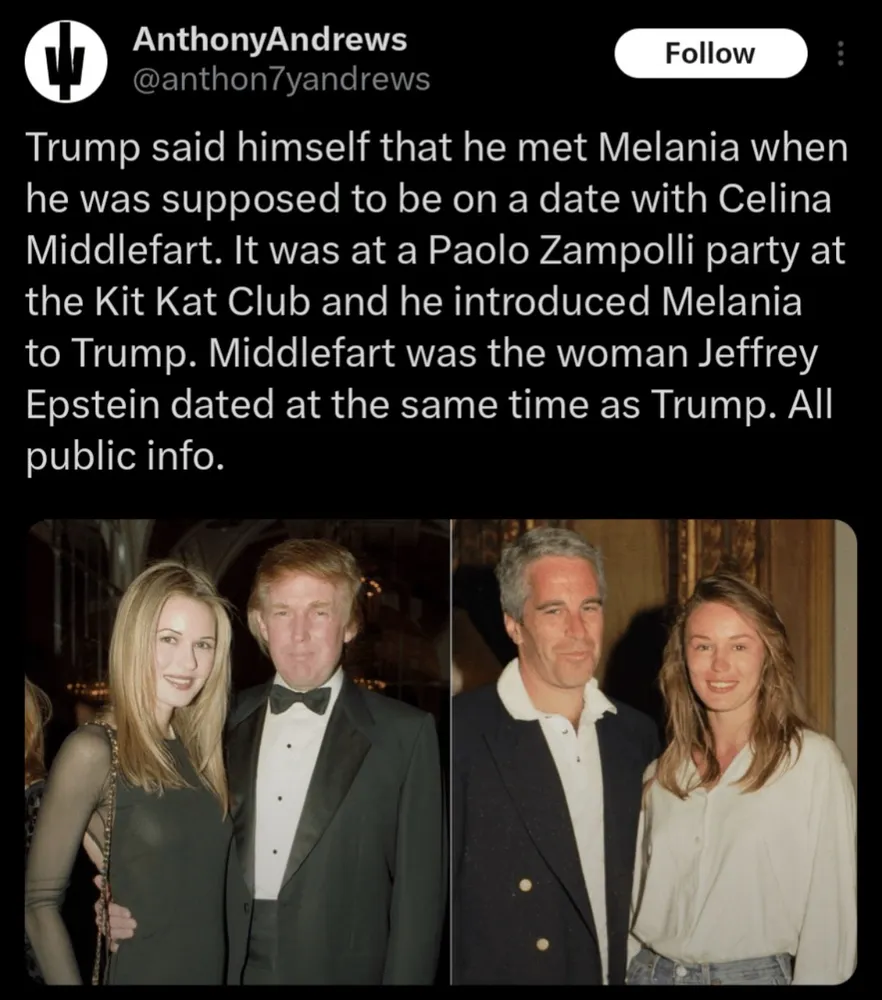Click the tweet body text to expand post
882x1000 pixels.
pos(437,301)
